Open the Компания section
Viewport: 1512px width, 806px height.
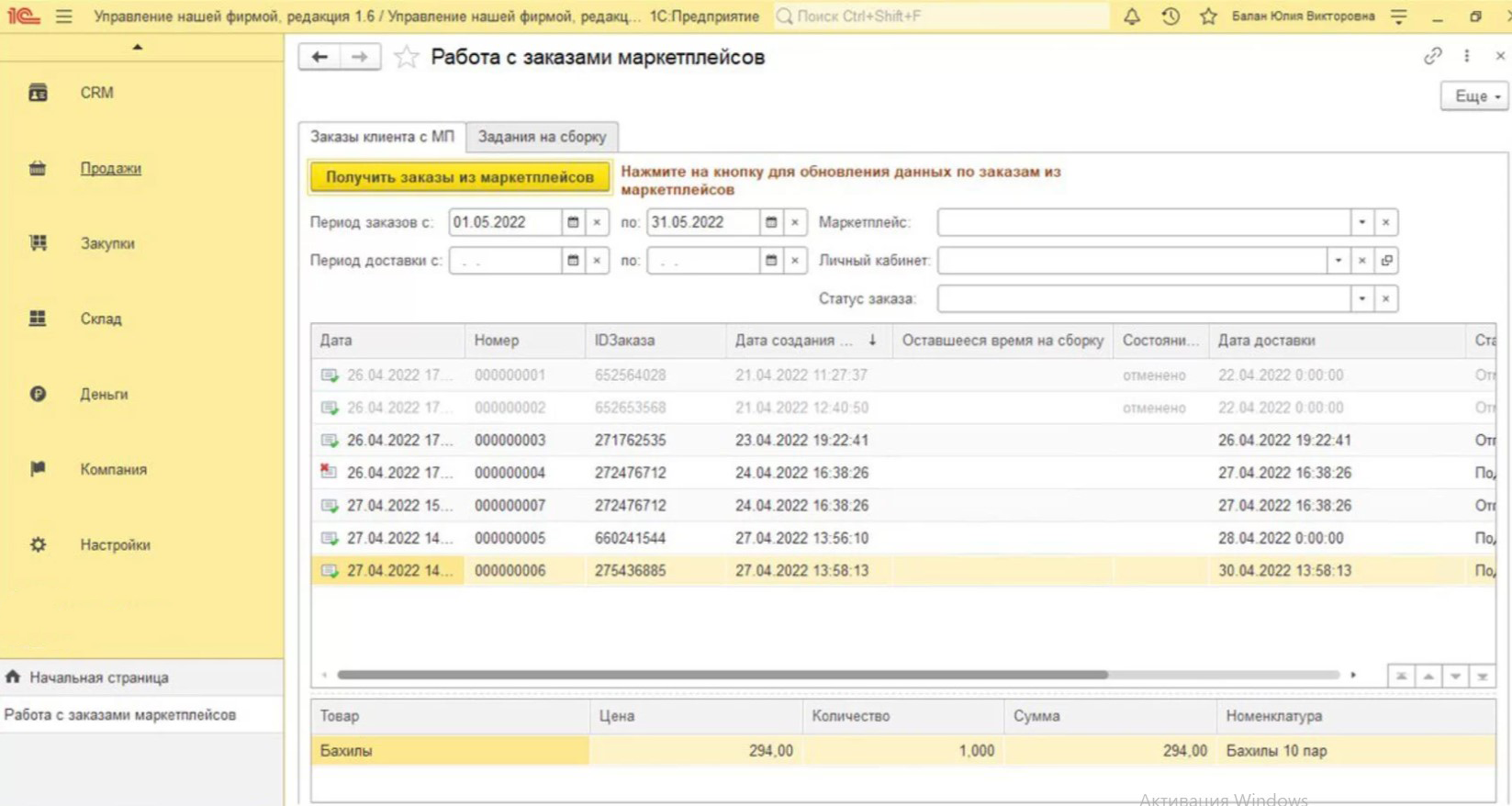pos(113,470)
